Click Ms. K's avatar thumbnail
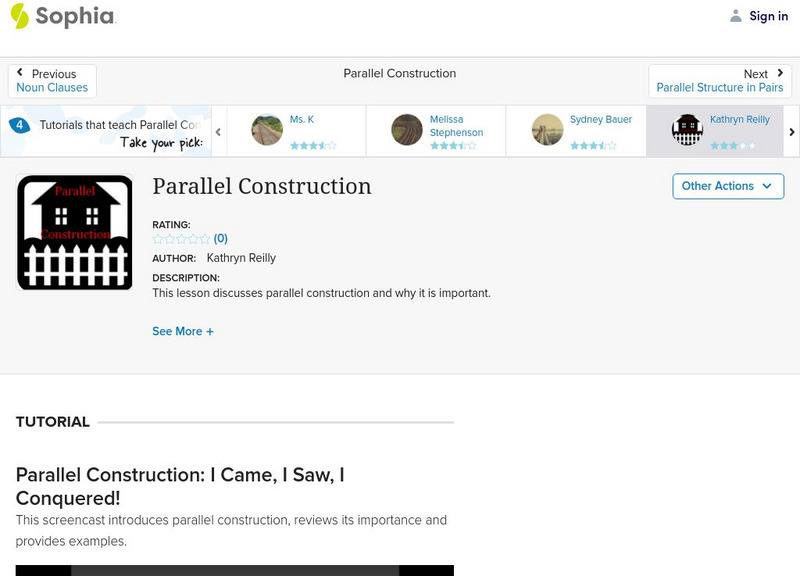 coord(267,130)
